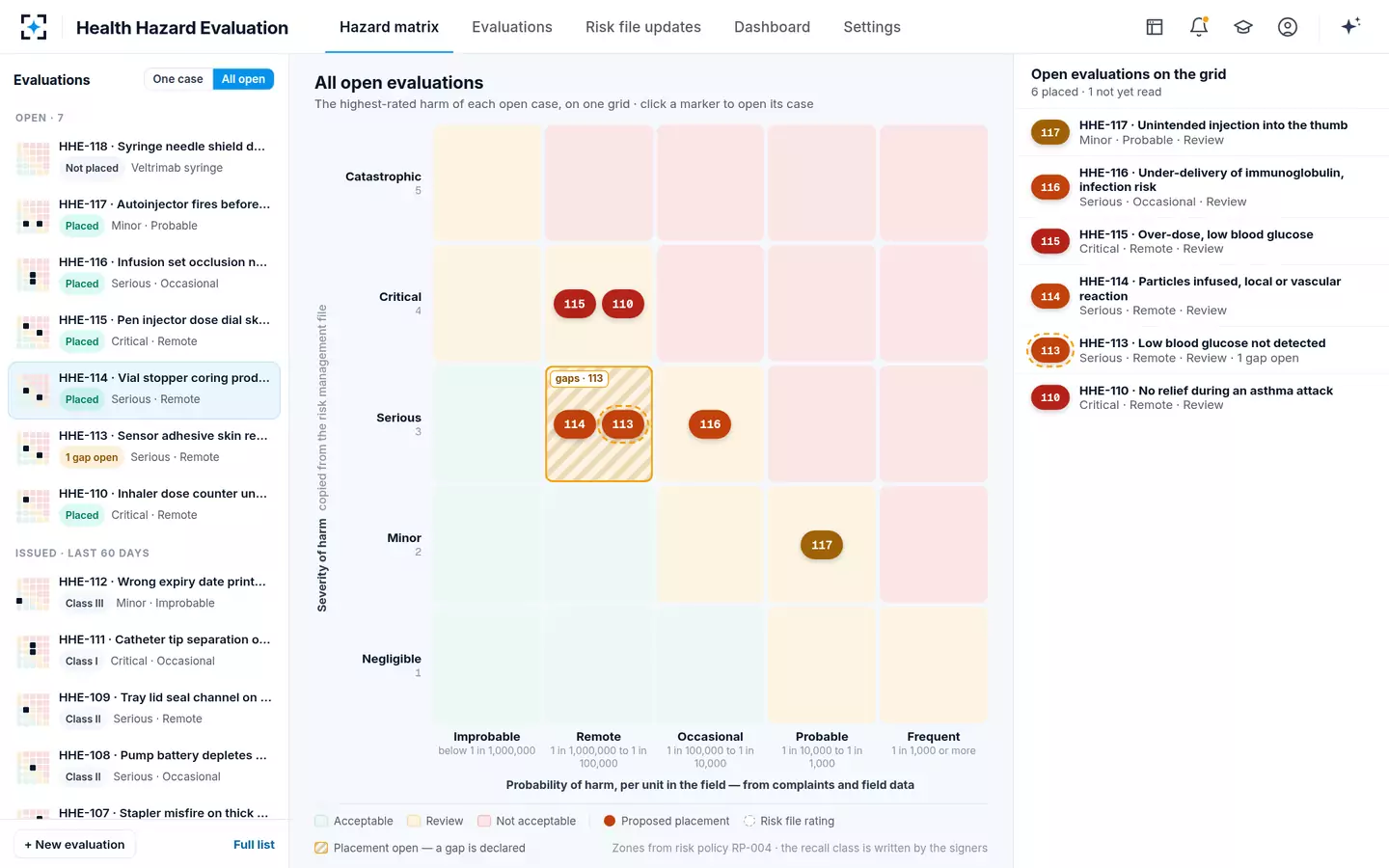This screenshot has height=868, width=1389.
Task: Click the dashed 113 badge in right list
Action: tap(1050, 350)
